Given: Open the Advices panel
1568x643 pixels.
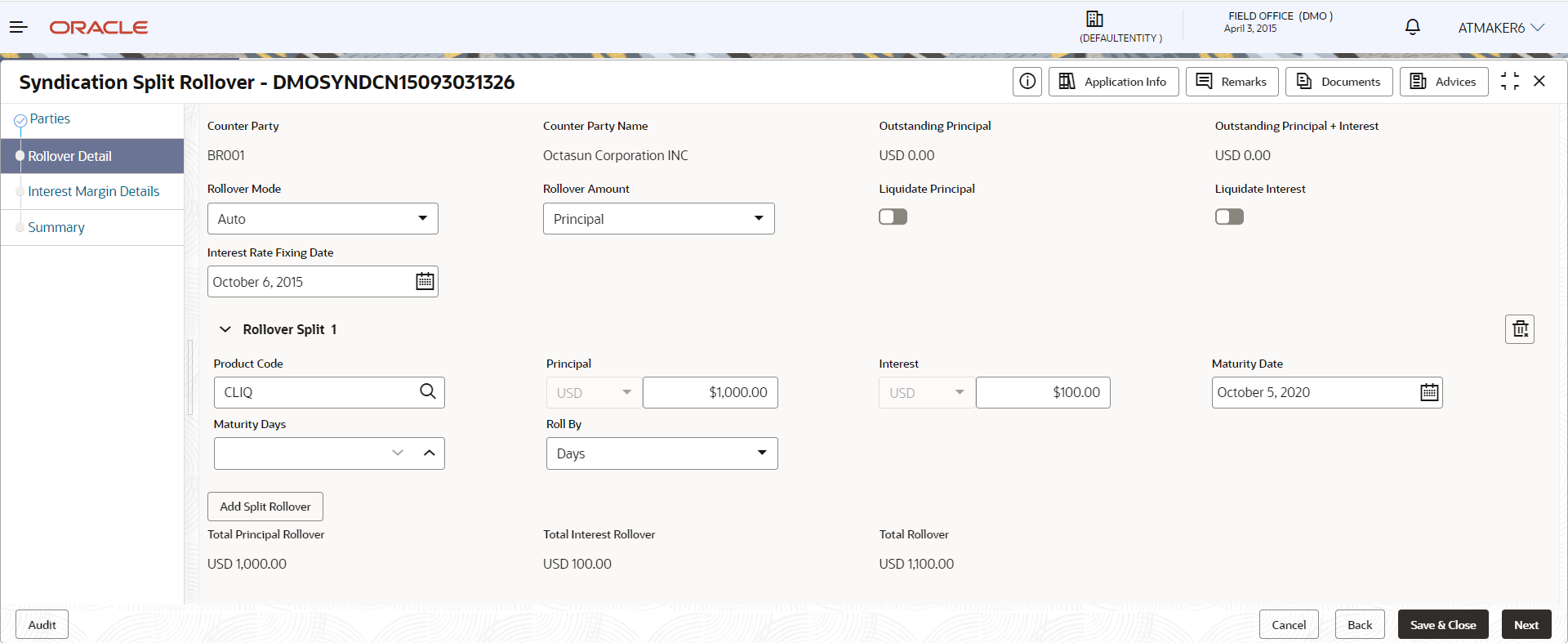Looking at the screenshot, I should [1444, 82].
